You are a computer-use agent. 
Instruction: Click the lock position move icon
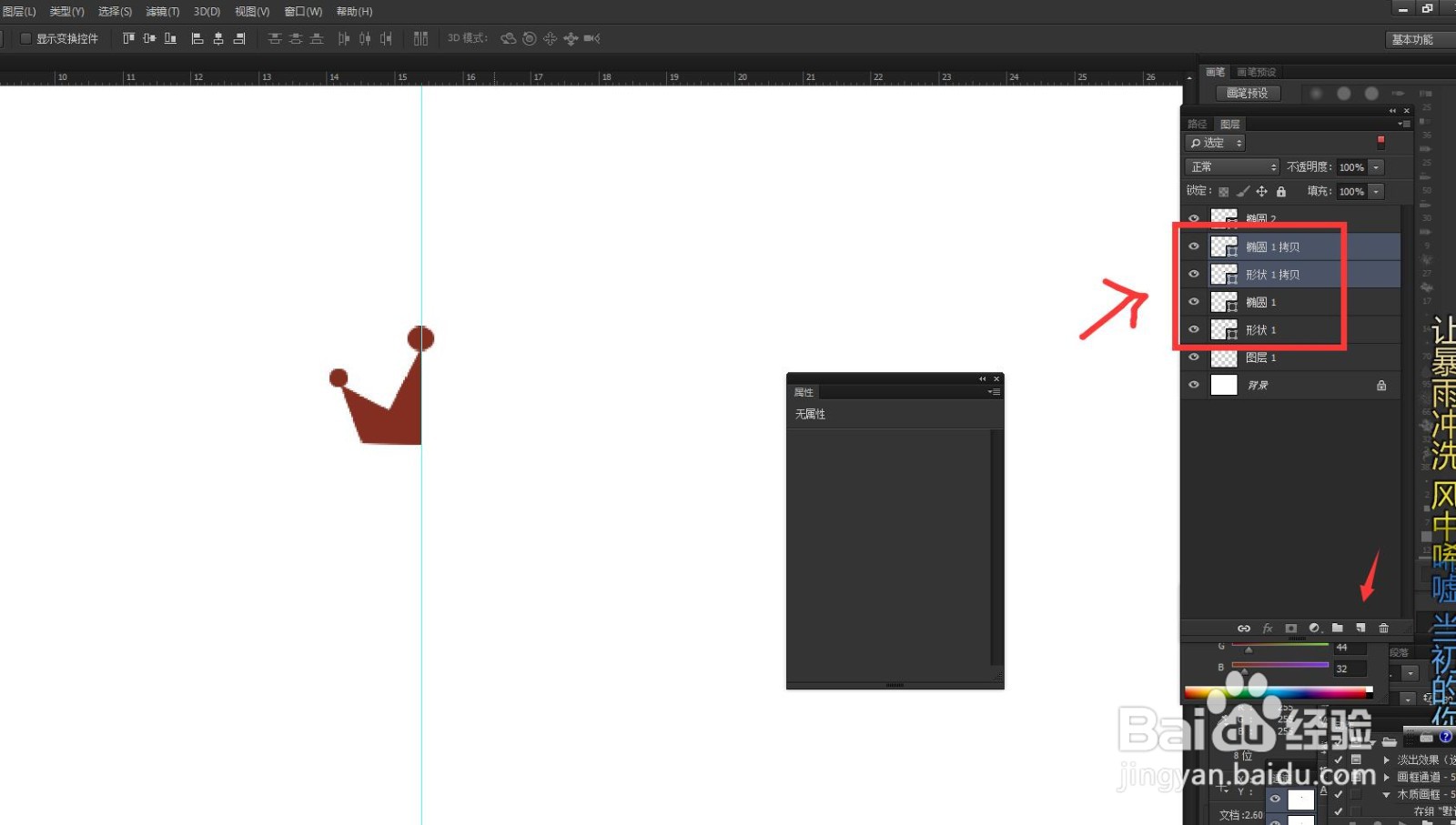(1261, 192)
